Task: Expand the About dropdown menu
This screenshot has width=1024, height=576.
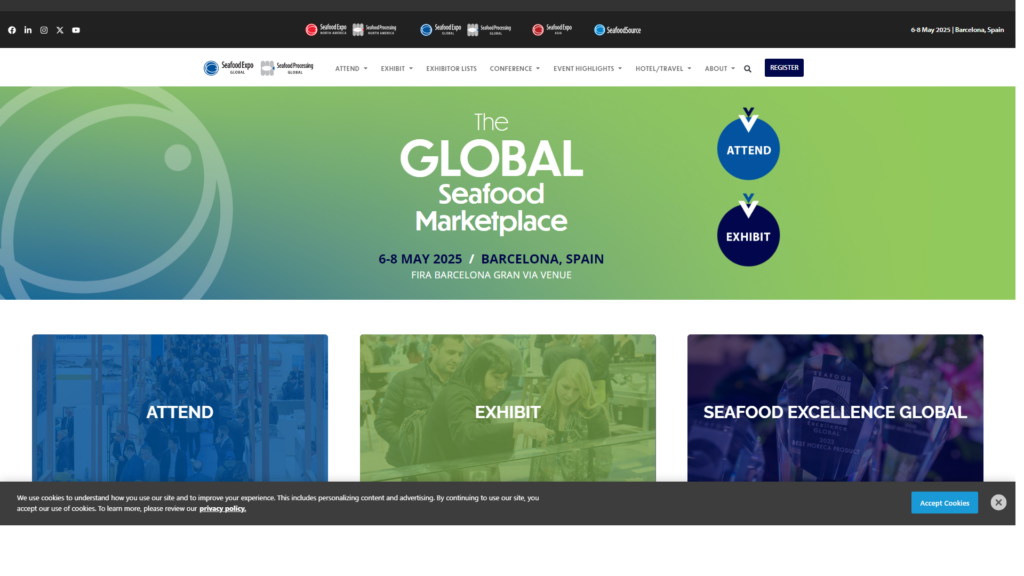Action: [720, 69]
